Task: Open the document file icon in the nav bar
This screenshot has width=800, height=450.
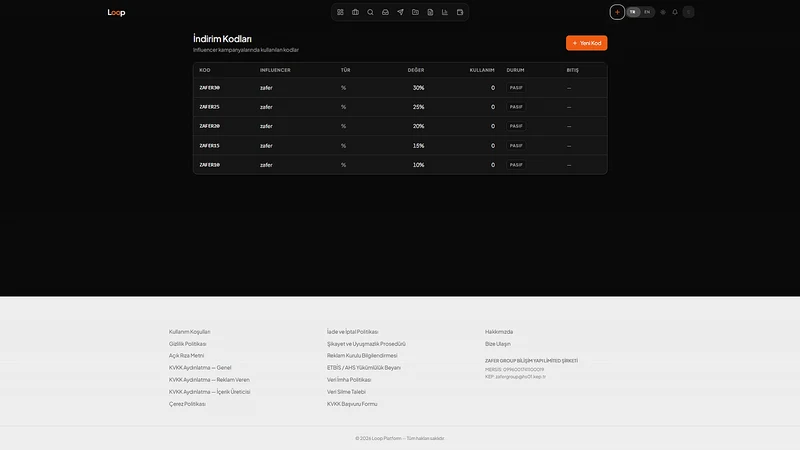Action: [430, 12]
